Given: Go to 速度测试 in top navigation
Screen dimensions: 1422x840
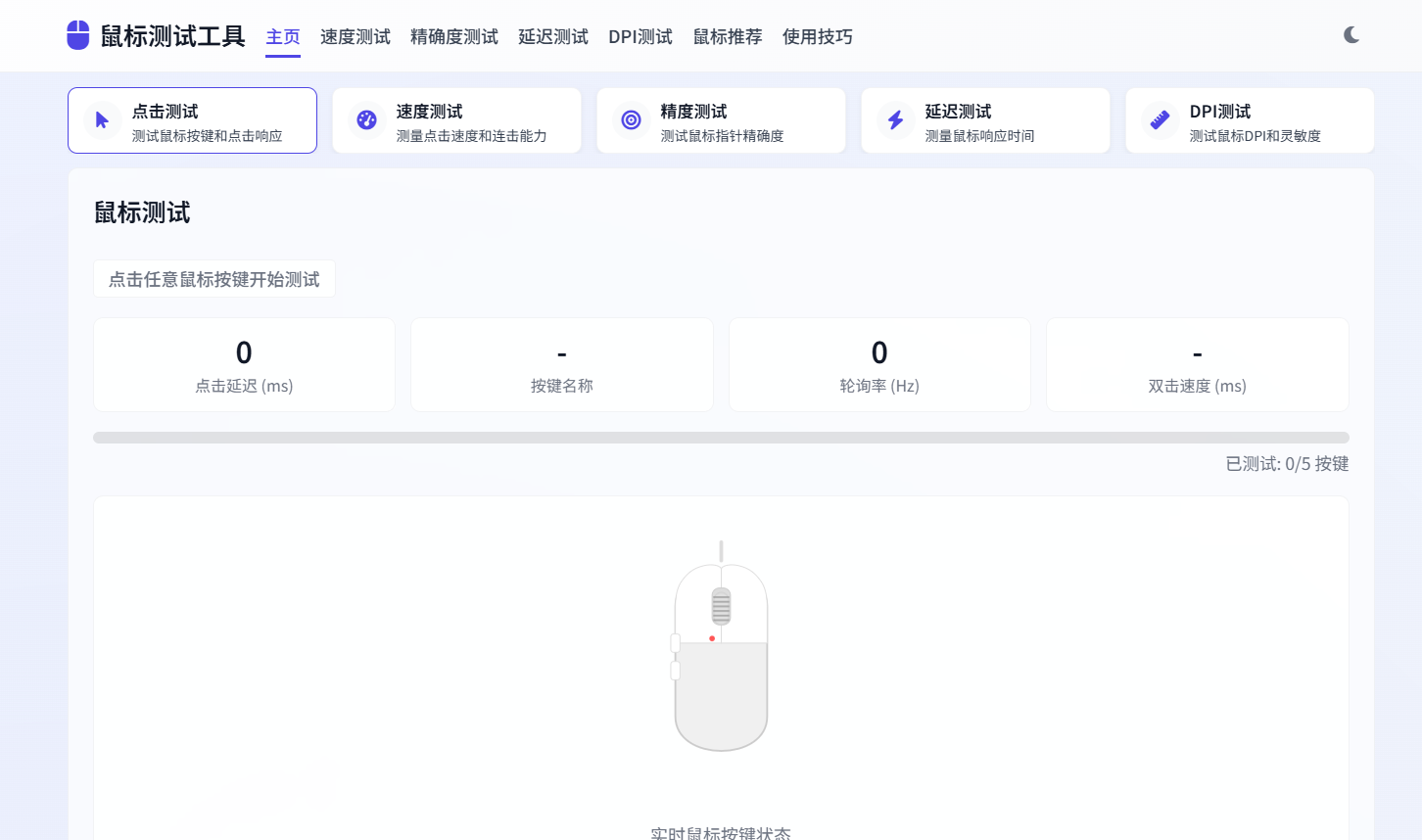Looking at the screenshot, I should (355, 37).
